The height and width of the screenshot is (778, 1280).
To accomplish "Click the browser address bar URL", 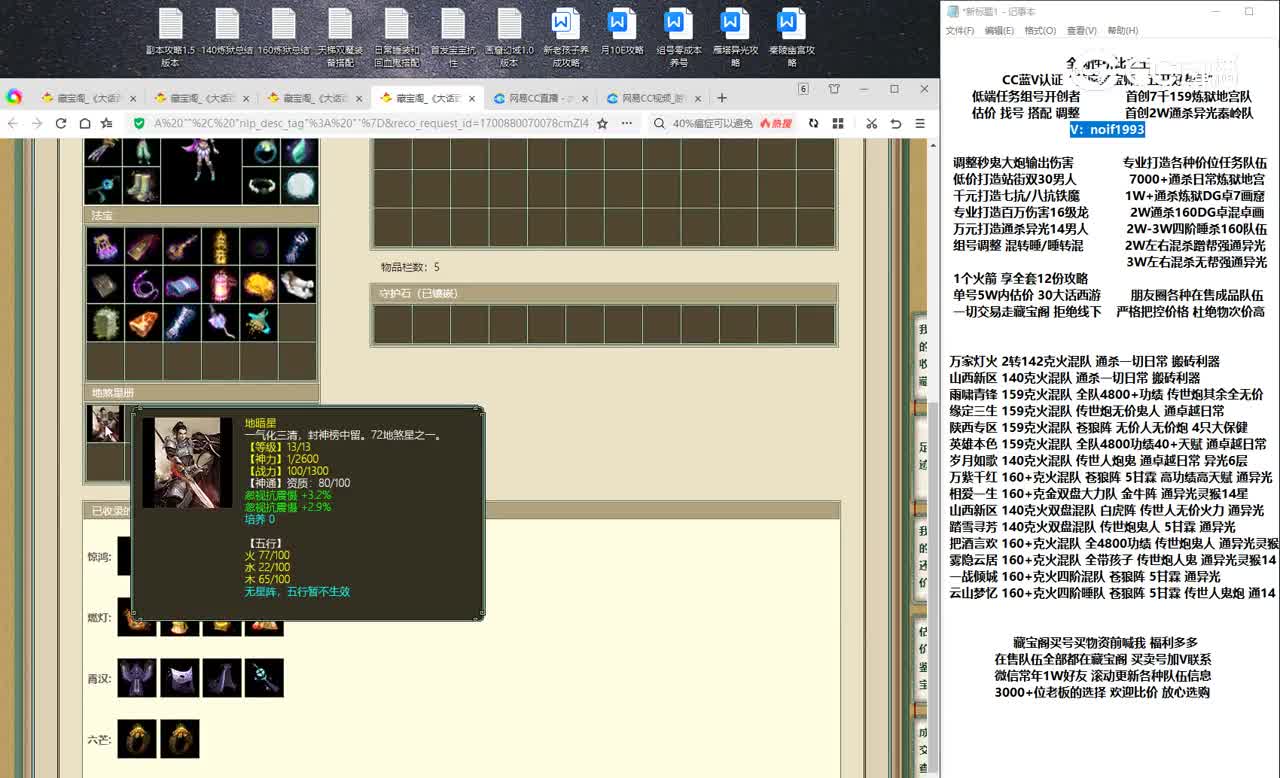I will 371,123.
